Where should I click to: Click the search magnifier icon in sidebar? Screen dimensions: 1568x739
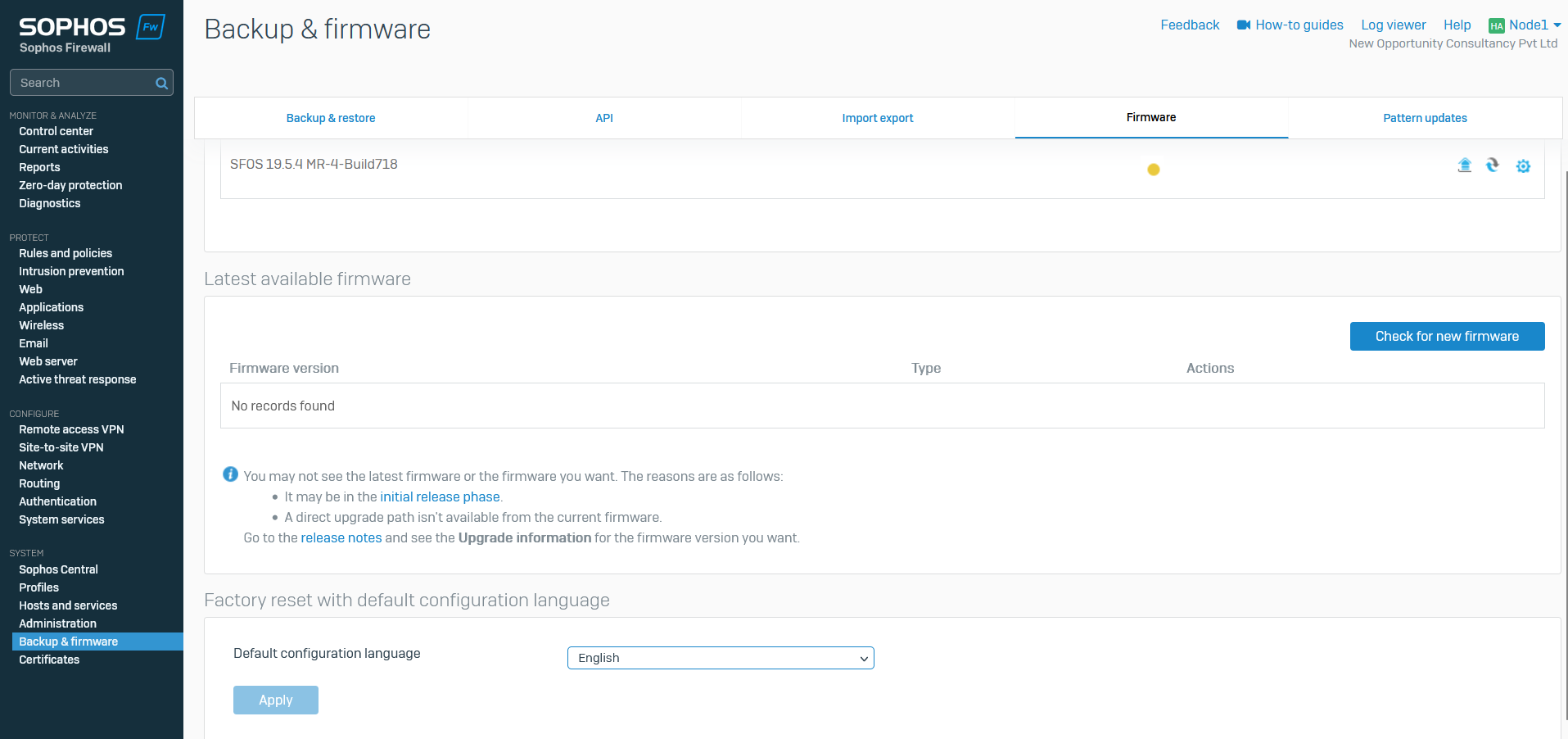pos(161,84)
